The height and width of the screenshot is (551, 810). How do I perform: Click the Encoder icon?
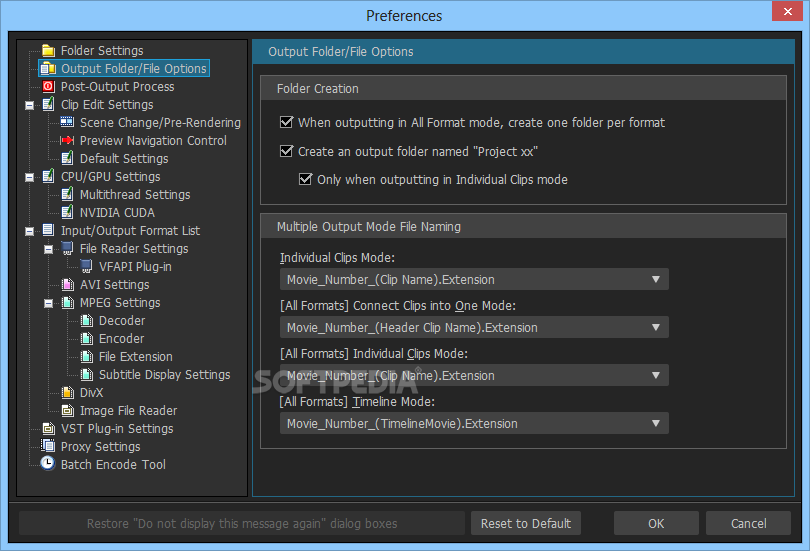87,339
